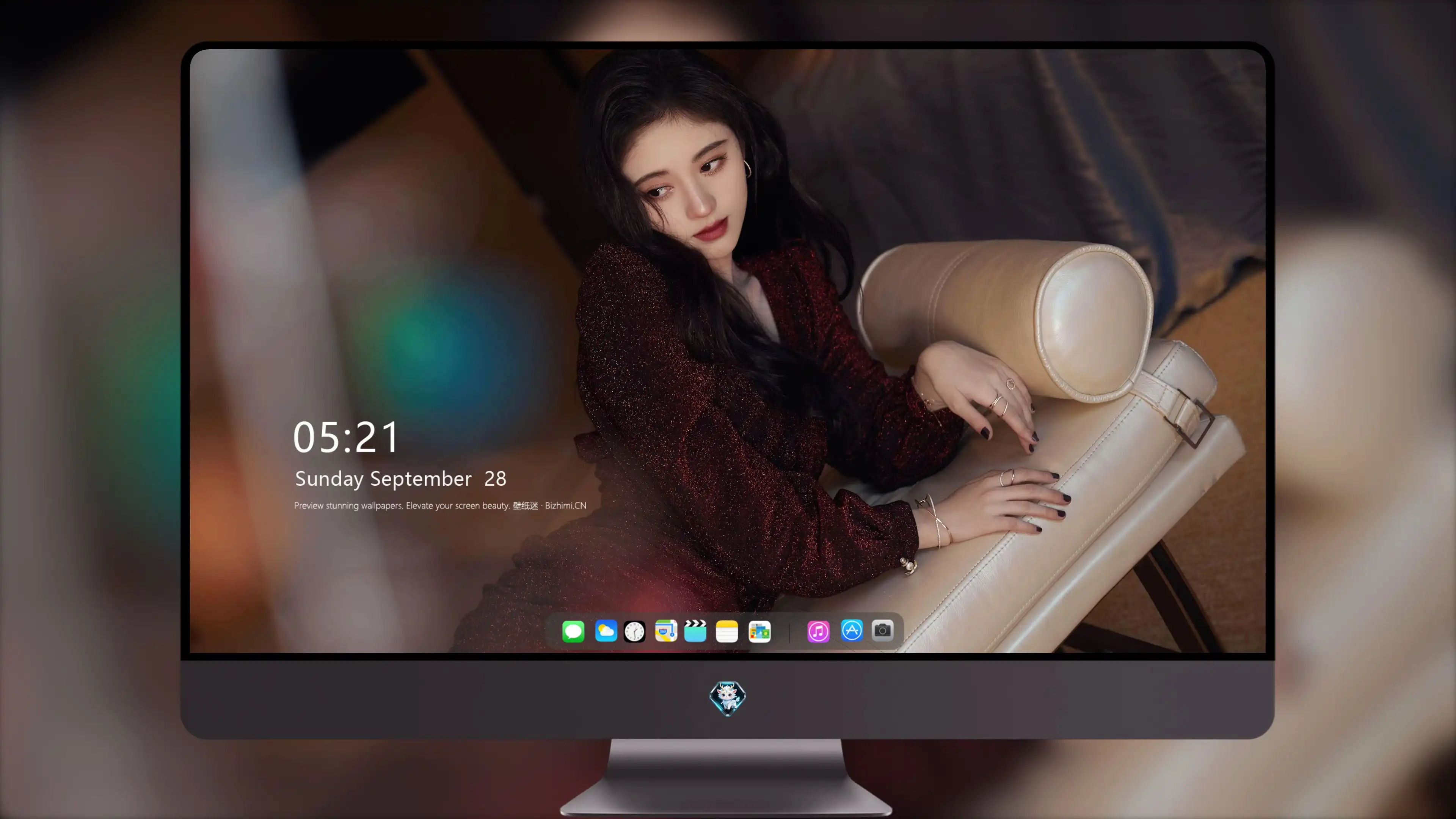
Task: Open the colorful photo collage app icon
Action: [759, 631]
